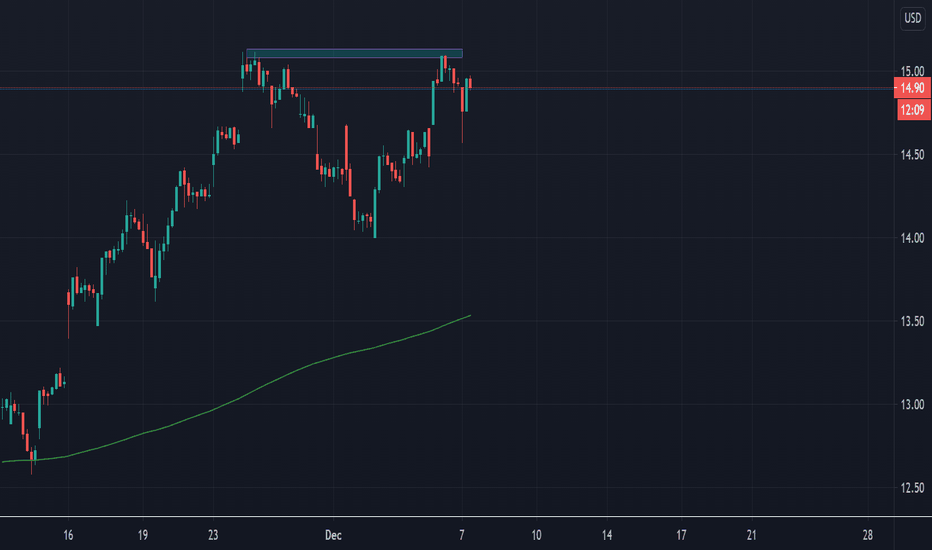932x550 pixels.
Task: Click the 12:09 countdown label
Action: [x=914, y=110]
